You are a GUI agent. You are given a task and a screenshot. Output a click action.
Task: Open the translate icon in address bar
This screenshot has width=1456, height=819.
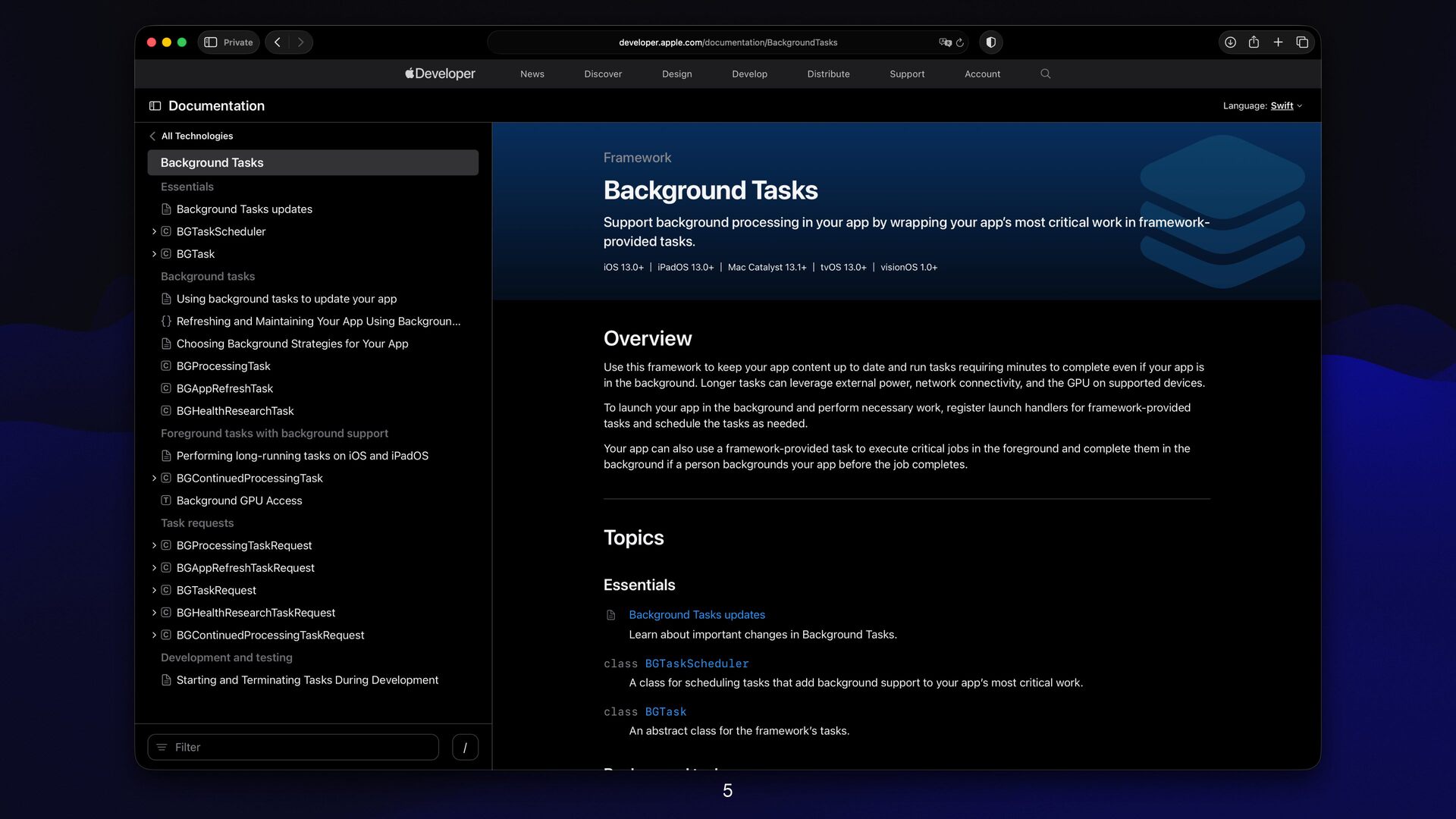point(945,42)
